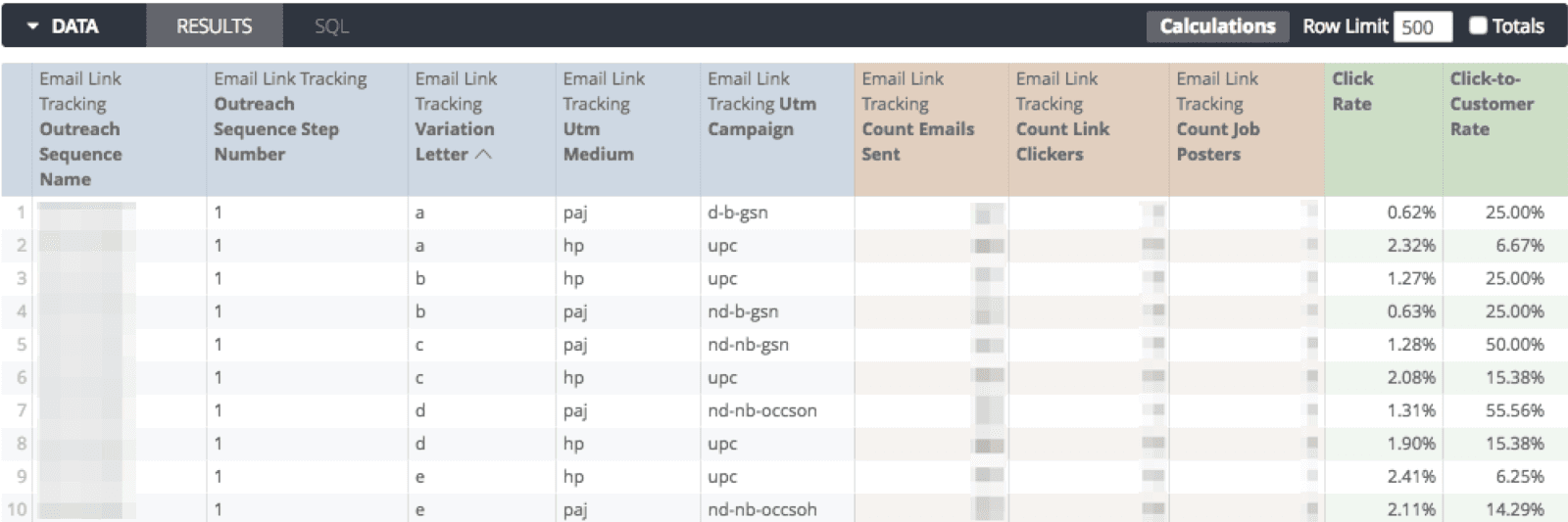
Task: Click the Utm Campaign column header
Action: coord(761,104)
